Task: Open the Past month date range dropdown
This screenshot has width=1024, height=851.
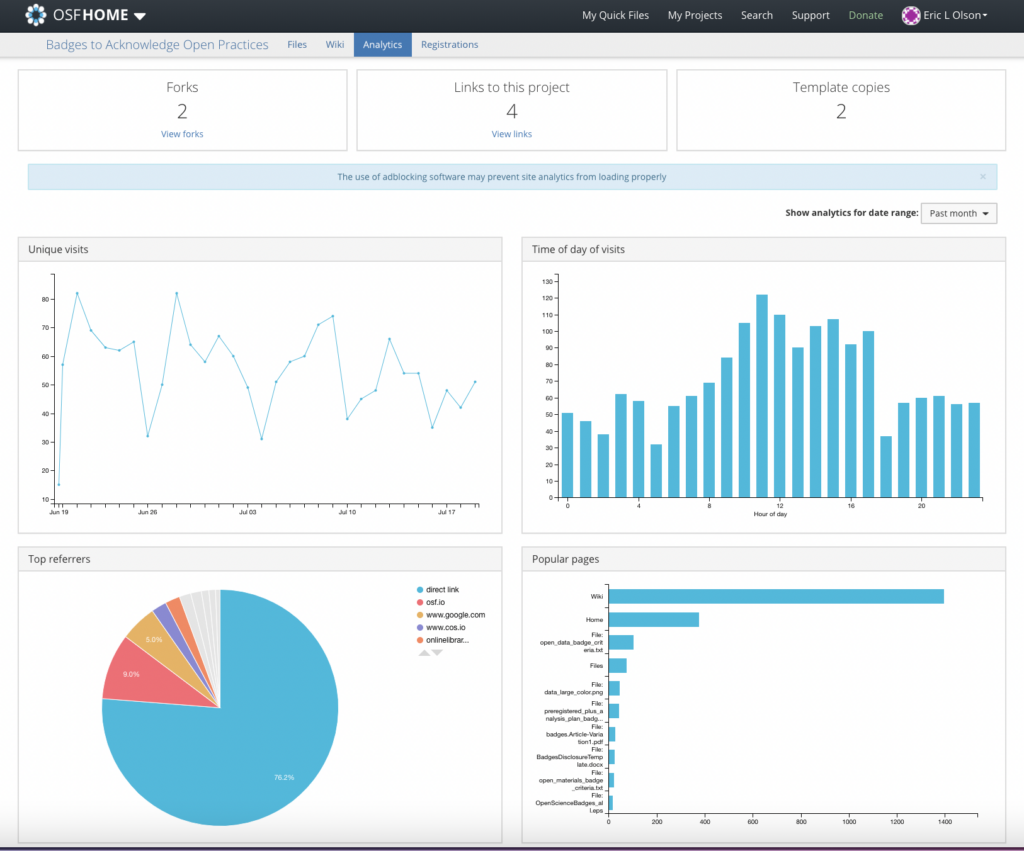Action: click(958, 214)
